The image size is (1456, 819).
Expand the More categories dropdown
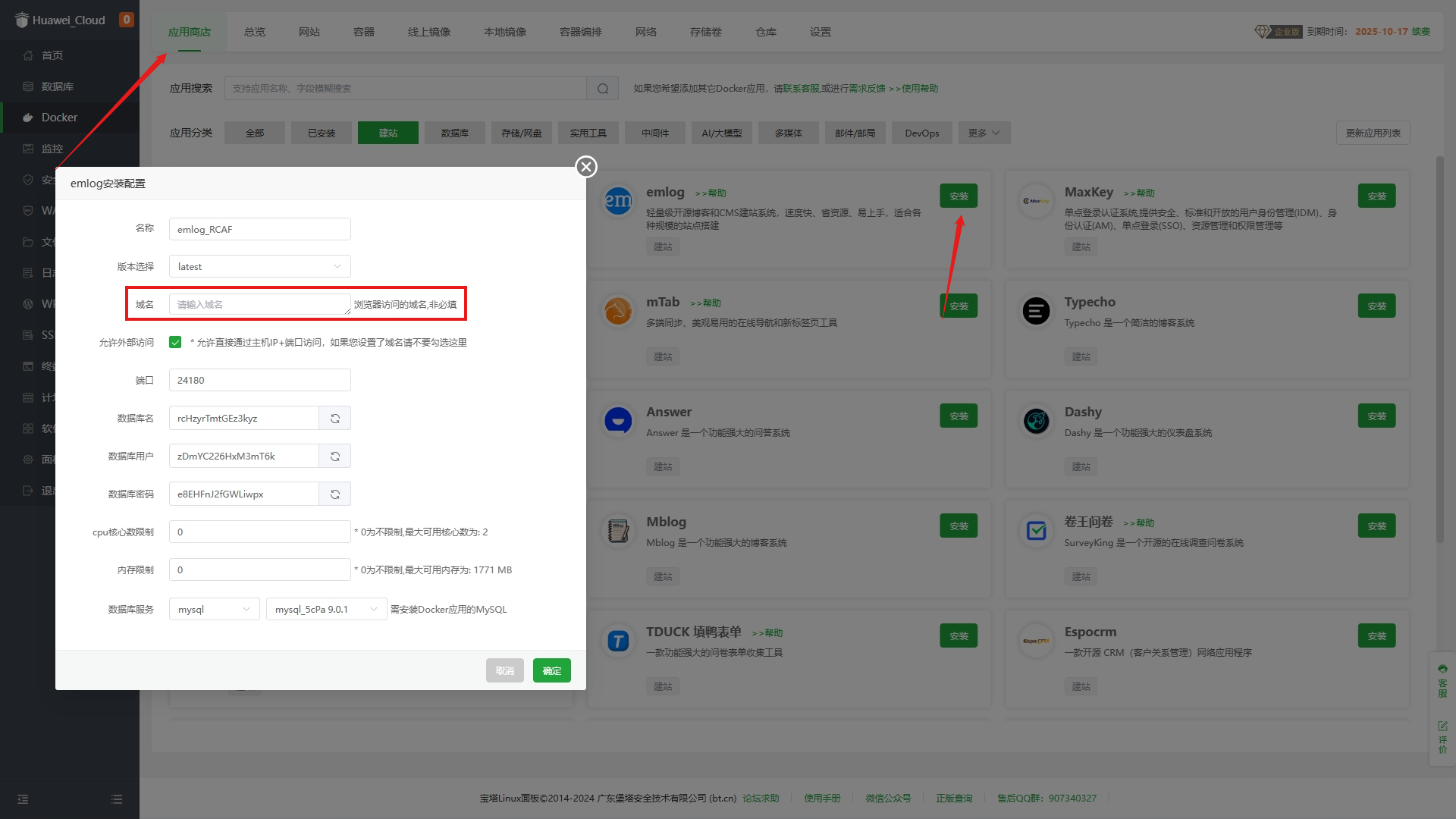pyautogui.click(x=984, y=133)
